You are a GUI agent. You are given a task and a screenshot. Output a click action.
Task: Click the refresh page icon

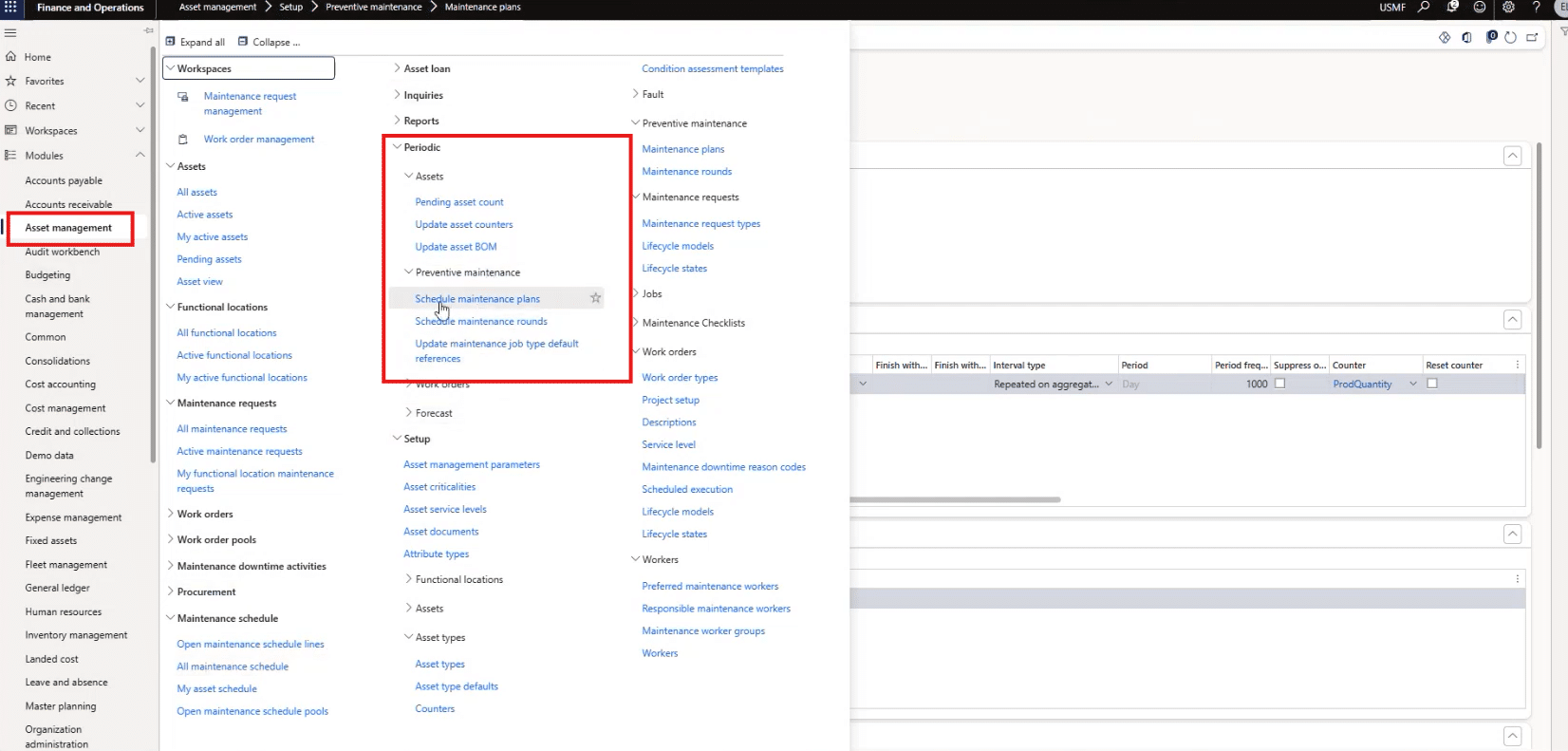(1510, 38)
